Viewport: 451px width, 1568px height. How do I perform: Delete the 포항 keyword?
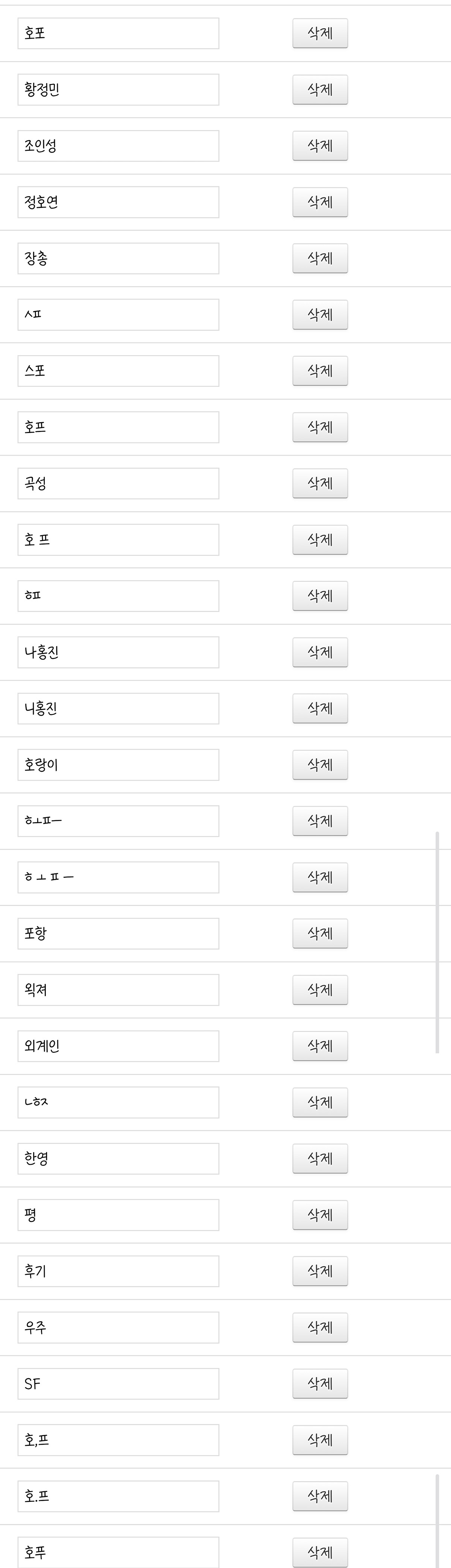320,933
